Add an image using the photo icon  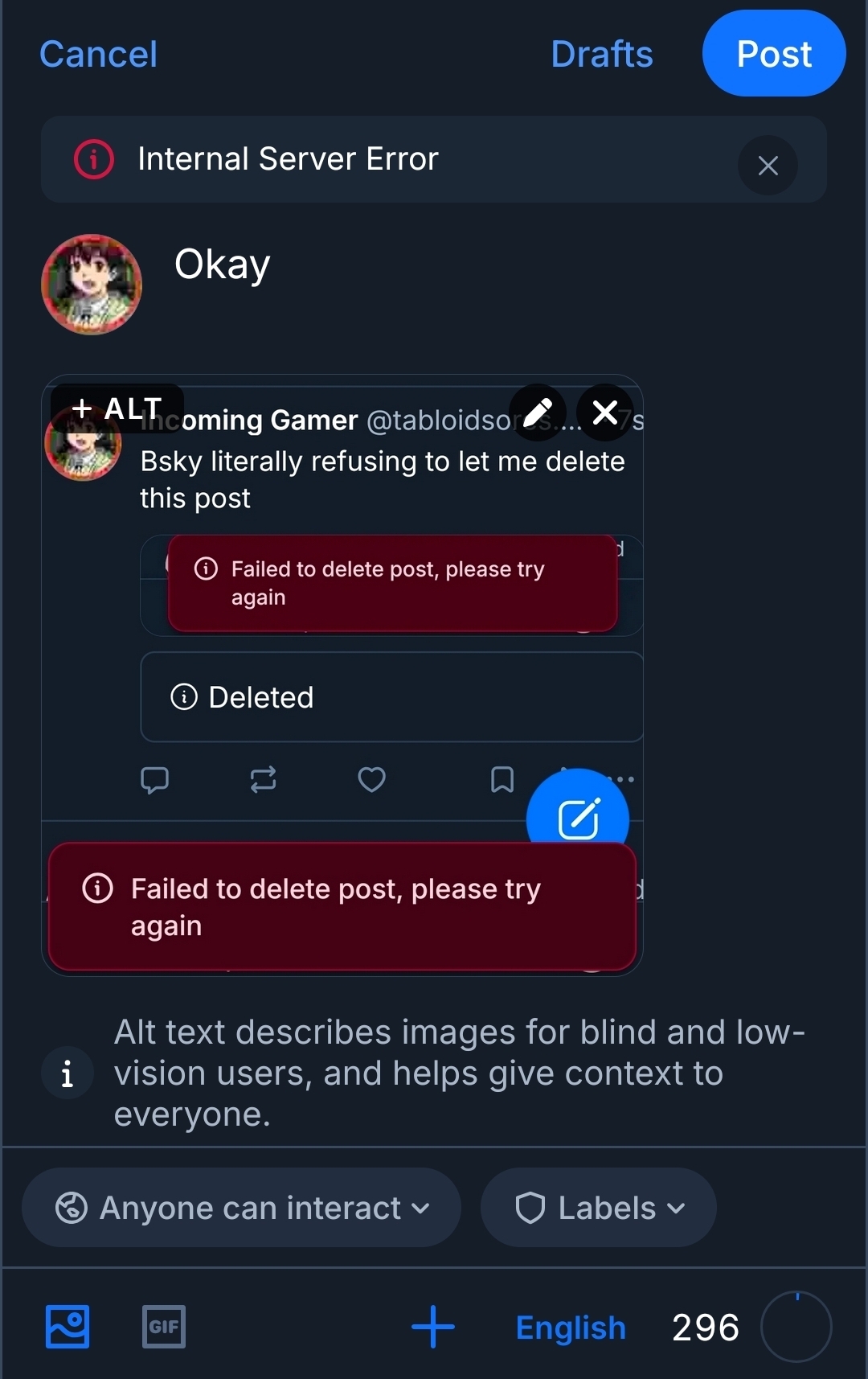(x=68, y=1326)
